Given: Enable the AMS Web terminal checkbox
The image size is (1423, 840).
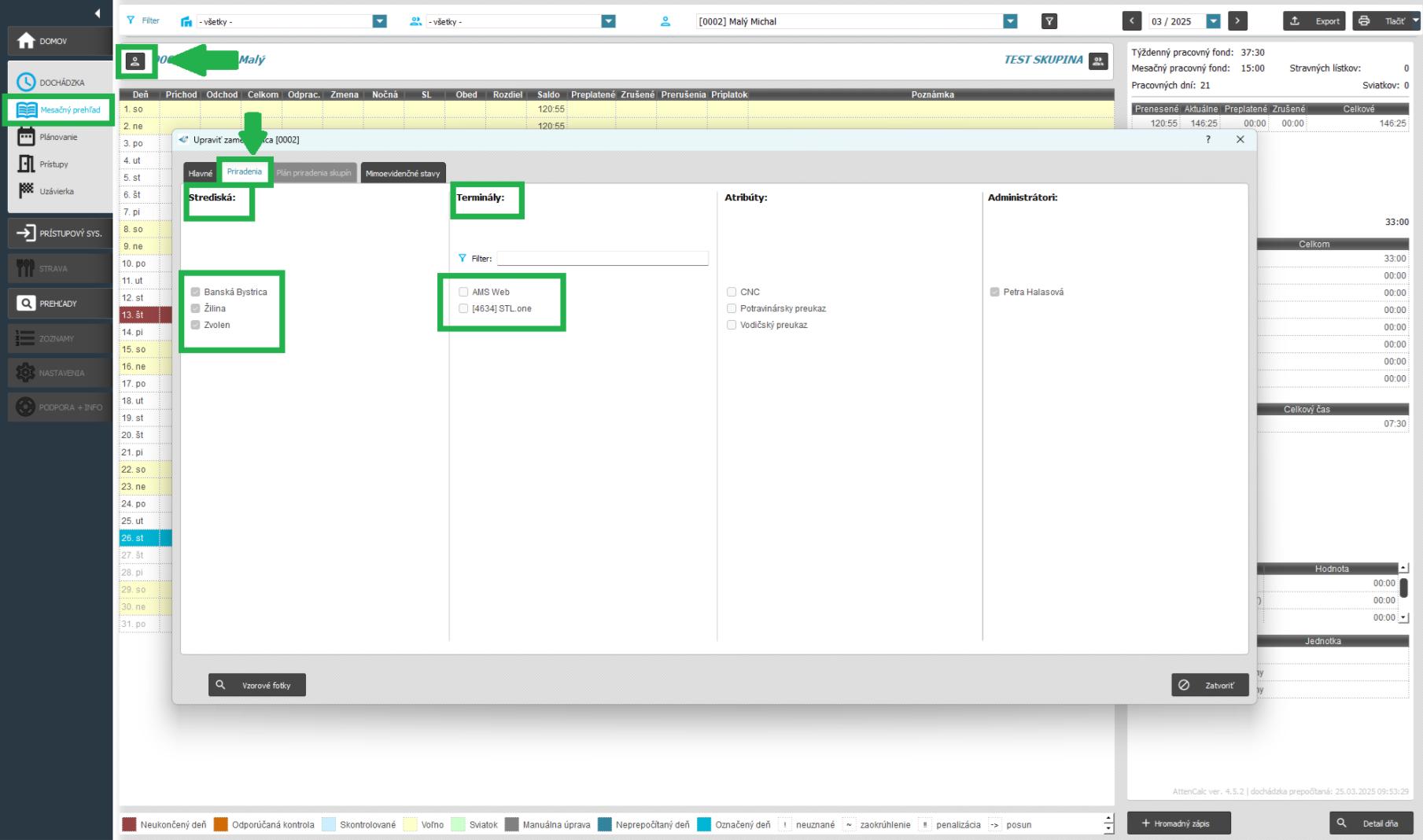Looking at the screenshot, I should (x=463, y=292).
